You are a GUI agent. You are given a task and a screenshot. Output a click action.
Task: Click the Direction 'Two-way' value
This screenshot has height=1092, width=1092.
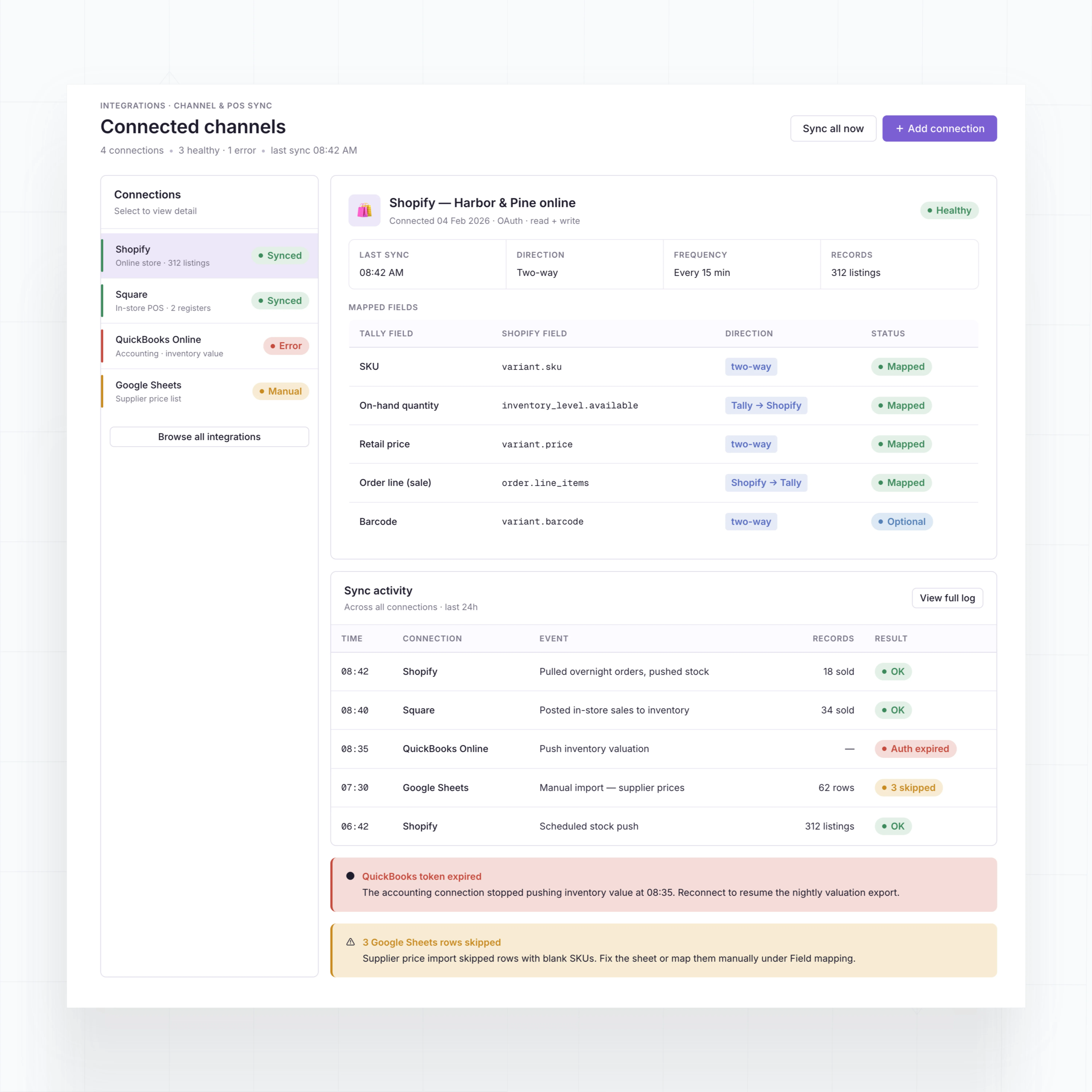[537, 272]
